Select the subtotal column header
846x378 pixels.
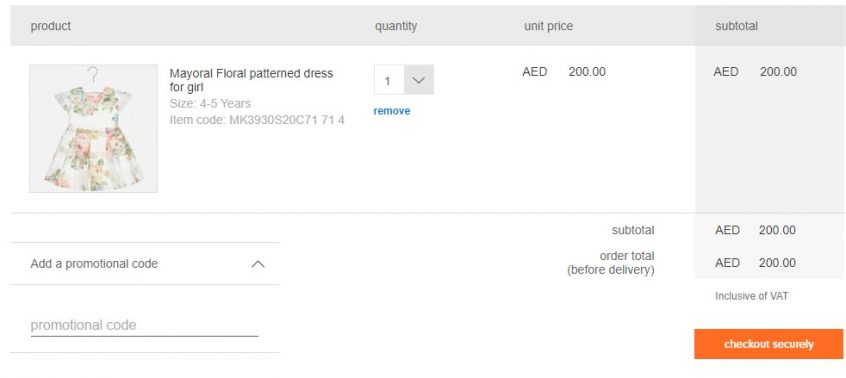pos(736,26)
